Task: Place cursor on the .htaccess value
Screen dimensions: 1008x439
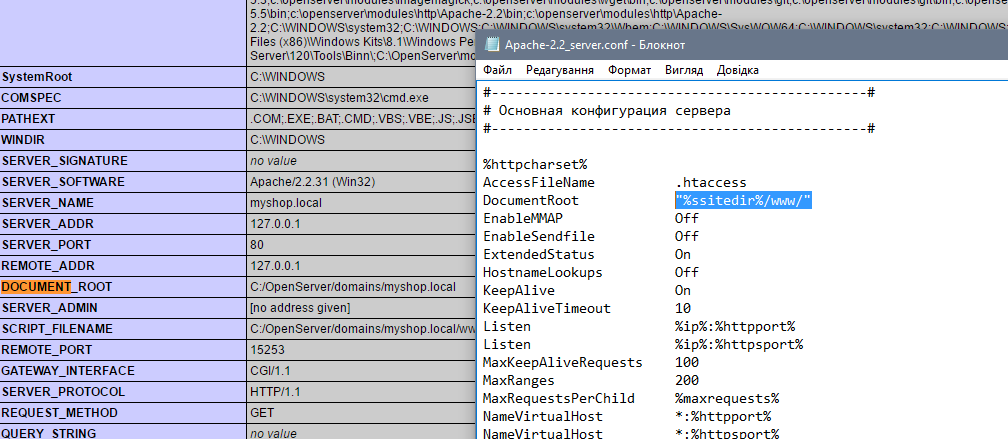Action: click(x=710, y=182)
